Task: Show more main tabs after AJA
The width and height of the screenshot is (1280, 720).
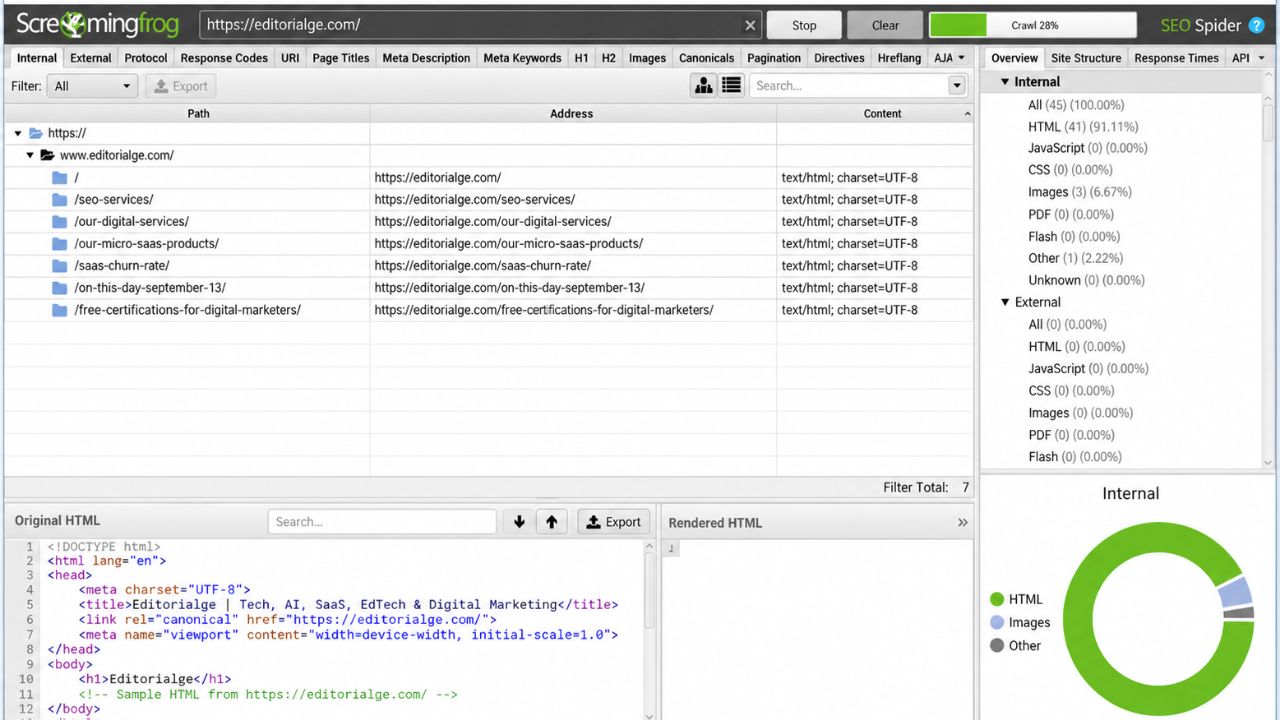Action: tap(962, 58)
